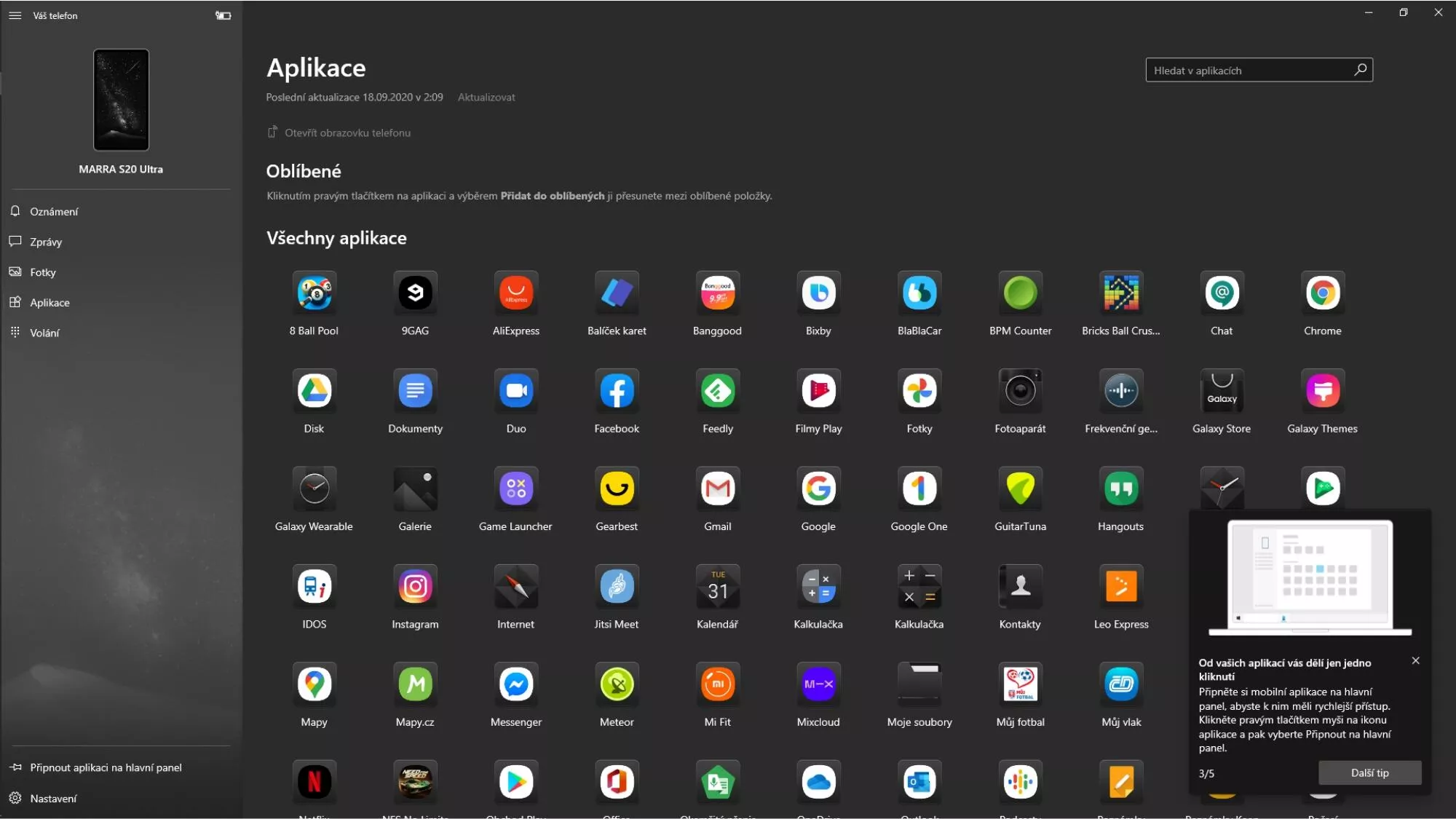The width and height of the screenshot is (1456, 819).
Task: Select Fotky in the sidebar
Action: point(121,272)
